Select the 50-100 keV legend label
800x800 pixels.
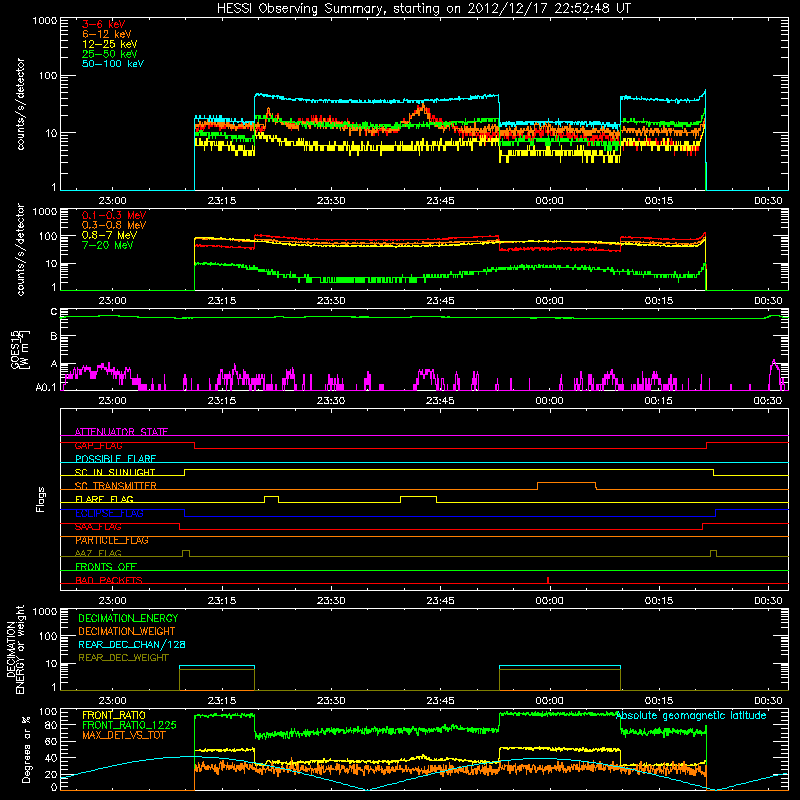pos(112,64)
